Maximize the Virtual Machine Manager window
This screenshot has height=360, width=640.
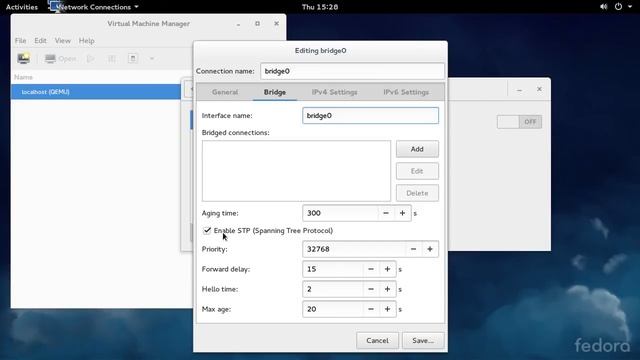pos(257,24)
